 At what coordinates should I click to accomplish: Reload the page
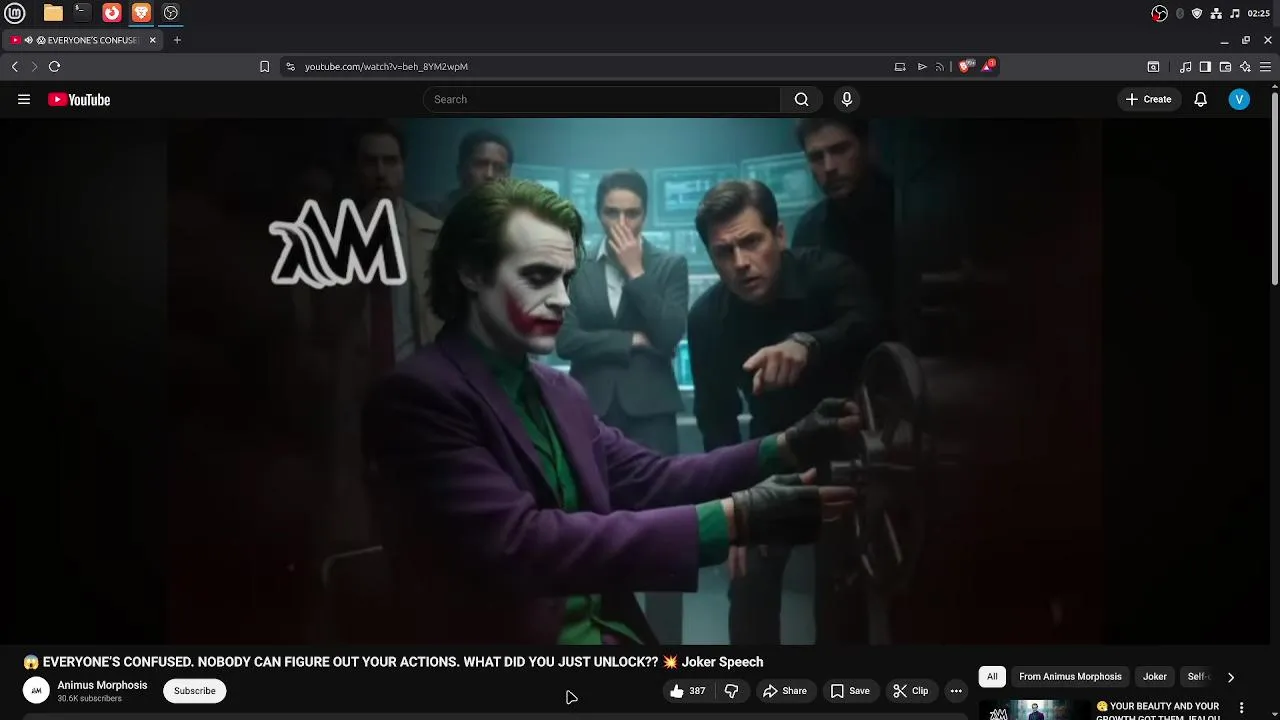click(x=54, y=66)
